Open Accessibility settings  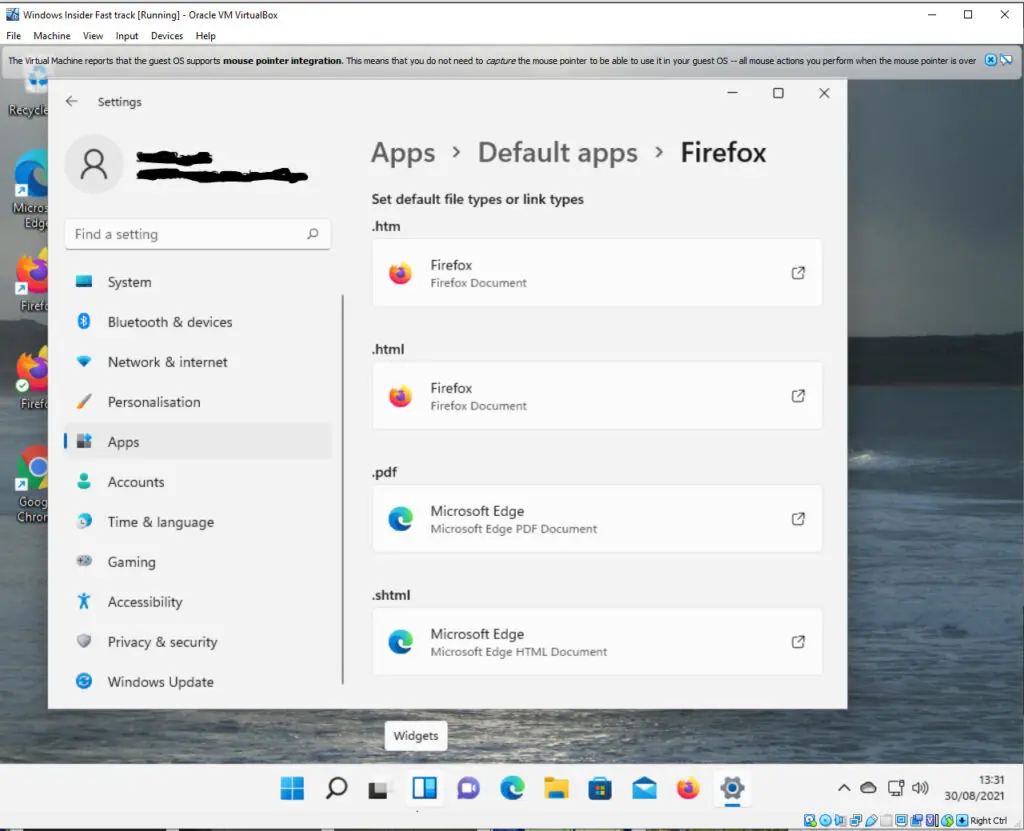(198, 602)
